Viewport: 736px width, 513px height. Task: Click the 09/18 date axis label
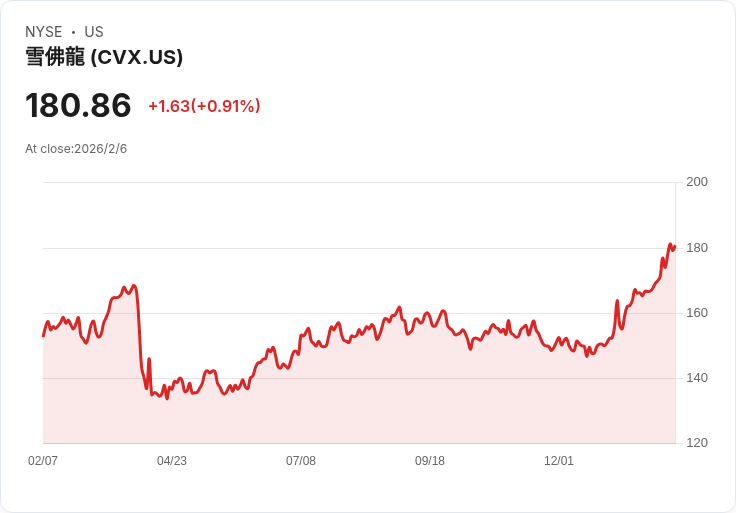[430, 461]
